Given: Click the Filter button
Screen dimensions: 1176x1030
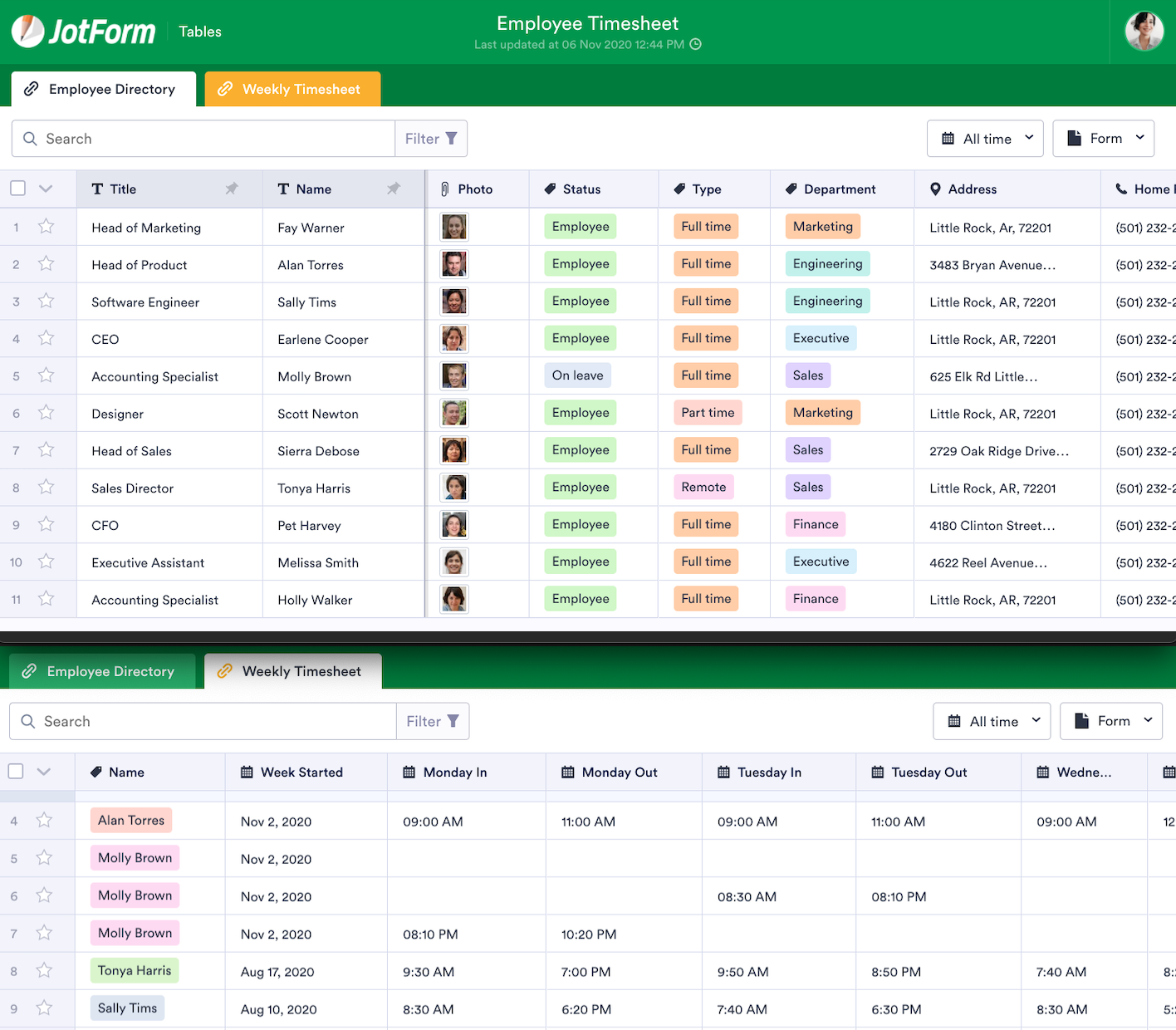Looking at the screenshot, I should coord(431,138).
